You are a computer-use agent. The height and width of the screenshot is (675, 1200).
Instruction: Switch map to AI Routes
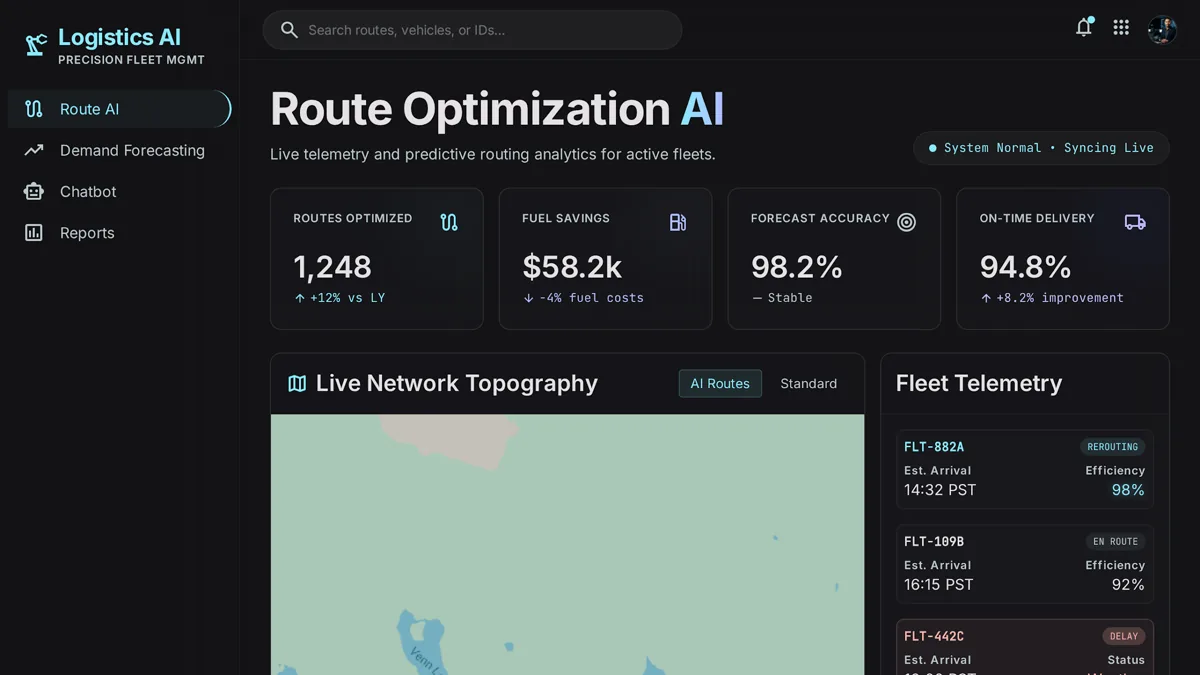coord(720,383)
